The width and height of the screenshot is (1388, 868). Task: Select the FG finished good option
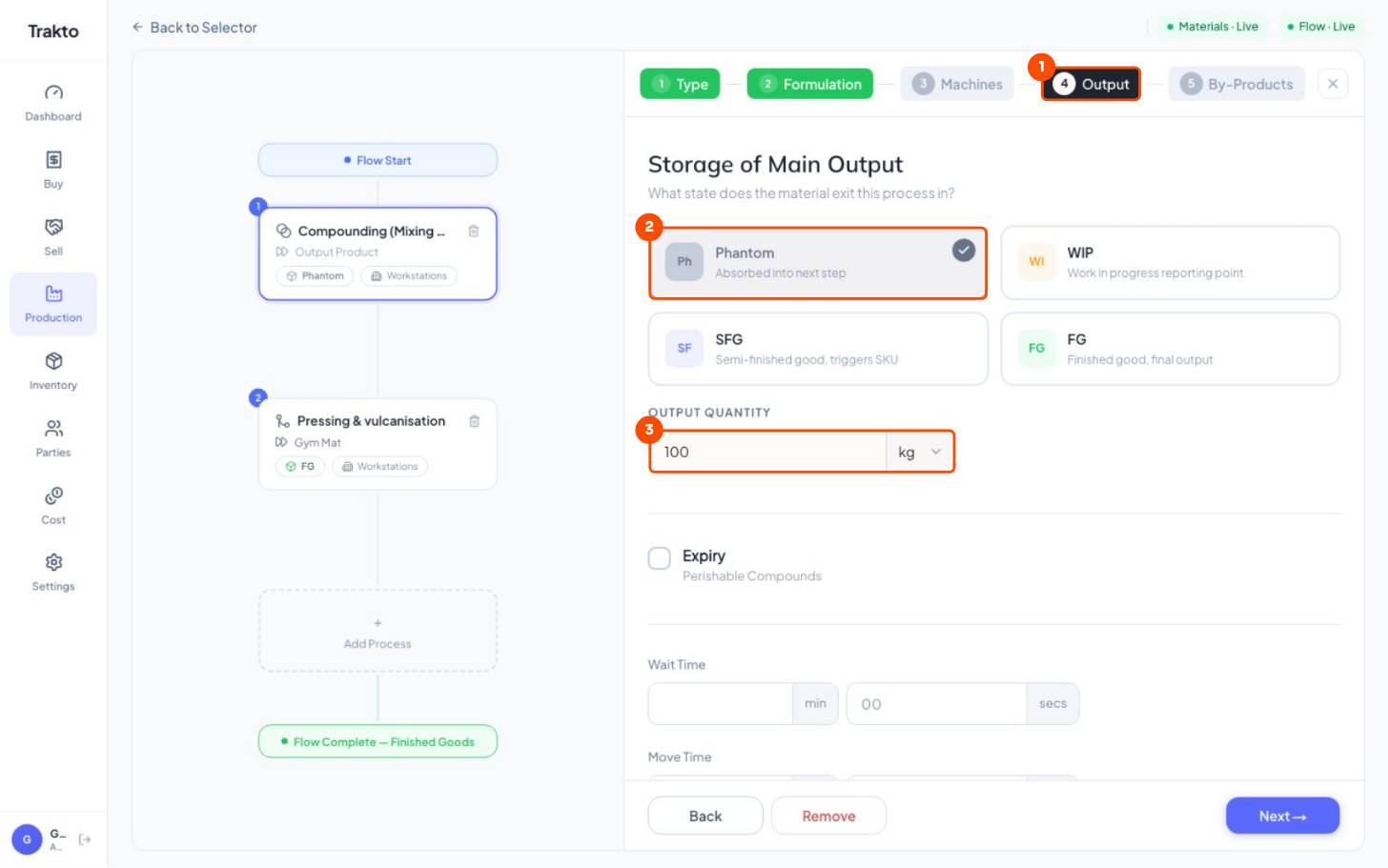click(1171, 350)
